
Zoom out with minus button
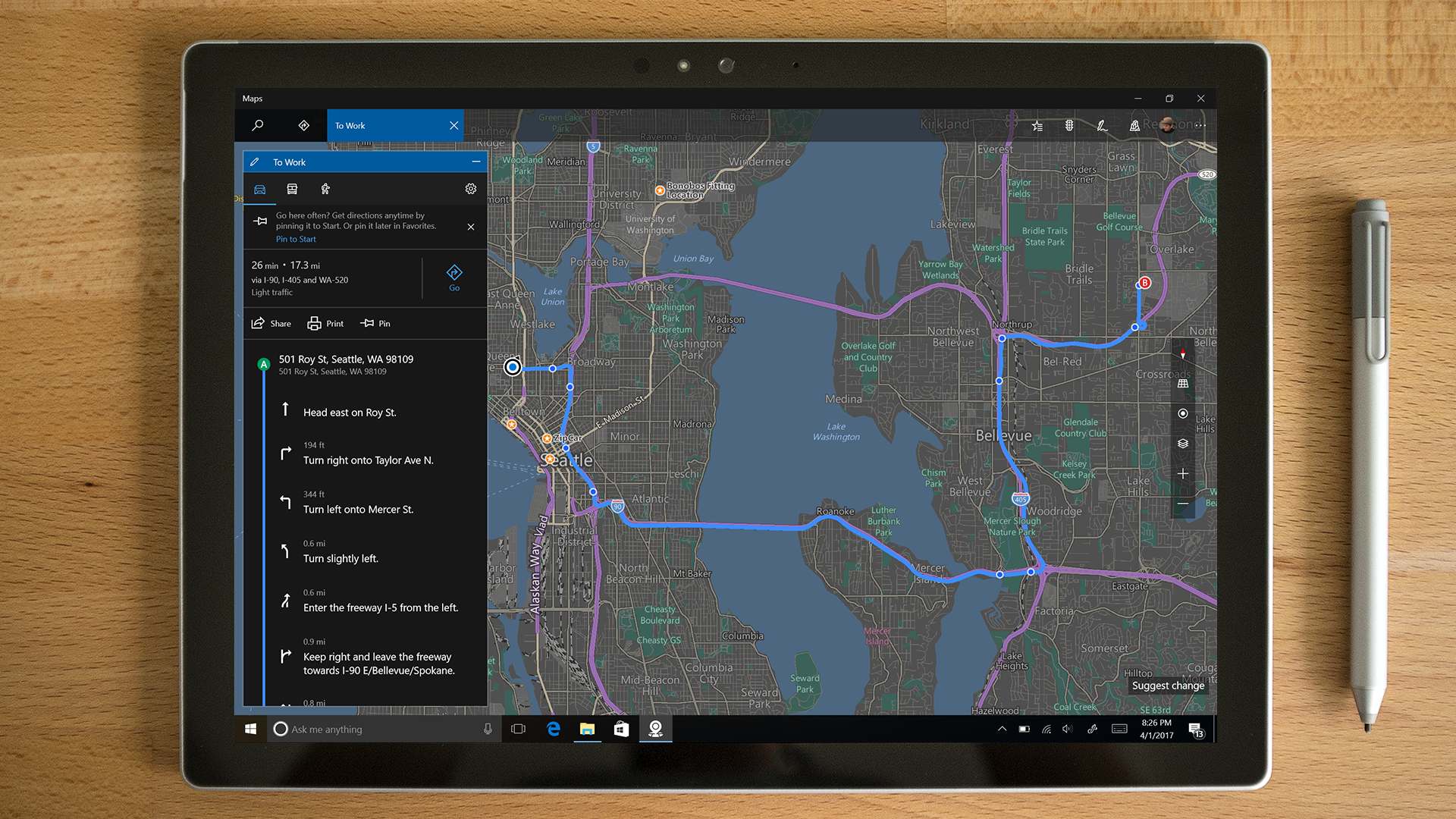click(1182, 504)
